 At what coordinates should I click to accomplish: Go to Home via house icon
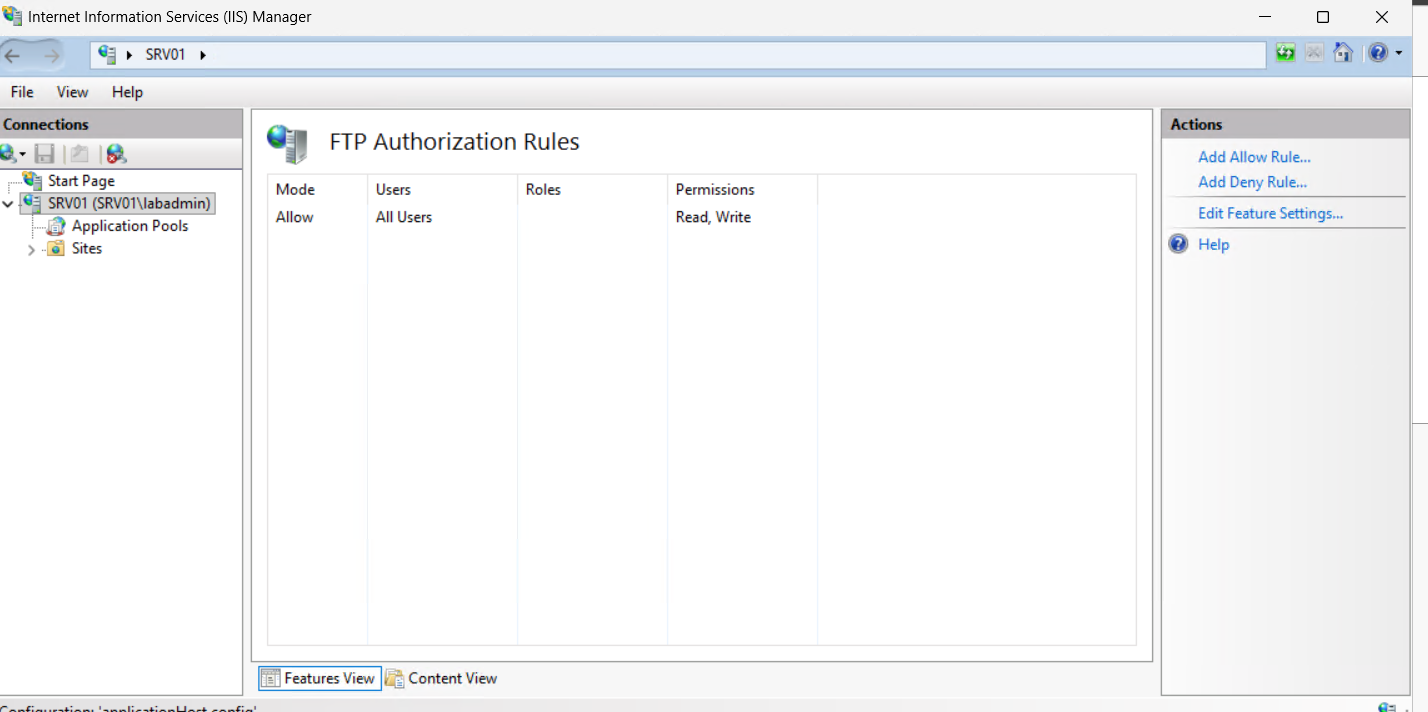click(1343, 53)
